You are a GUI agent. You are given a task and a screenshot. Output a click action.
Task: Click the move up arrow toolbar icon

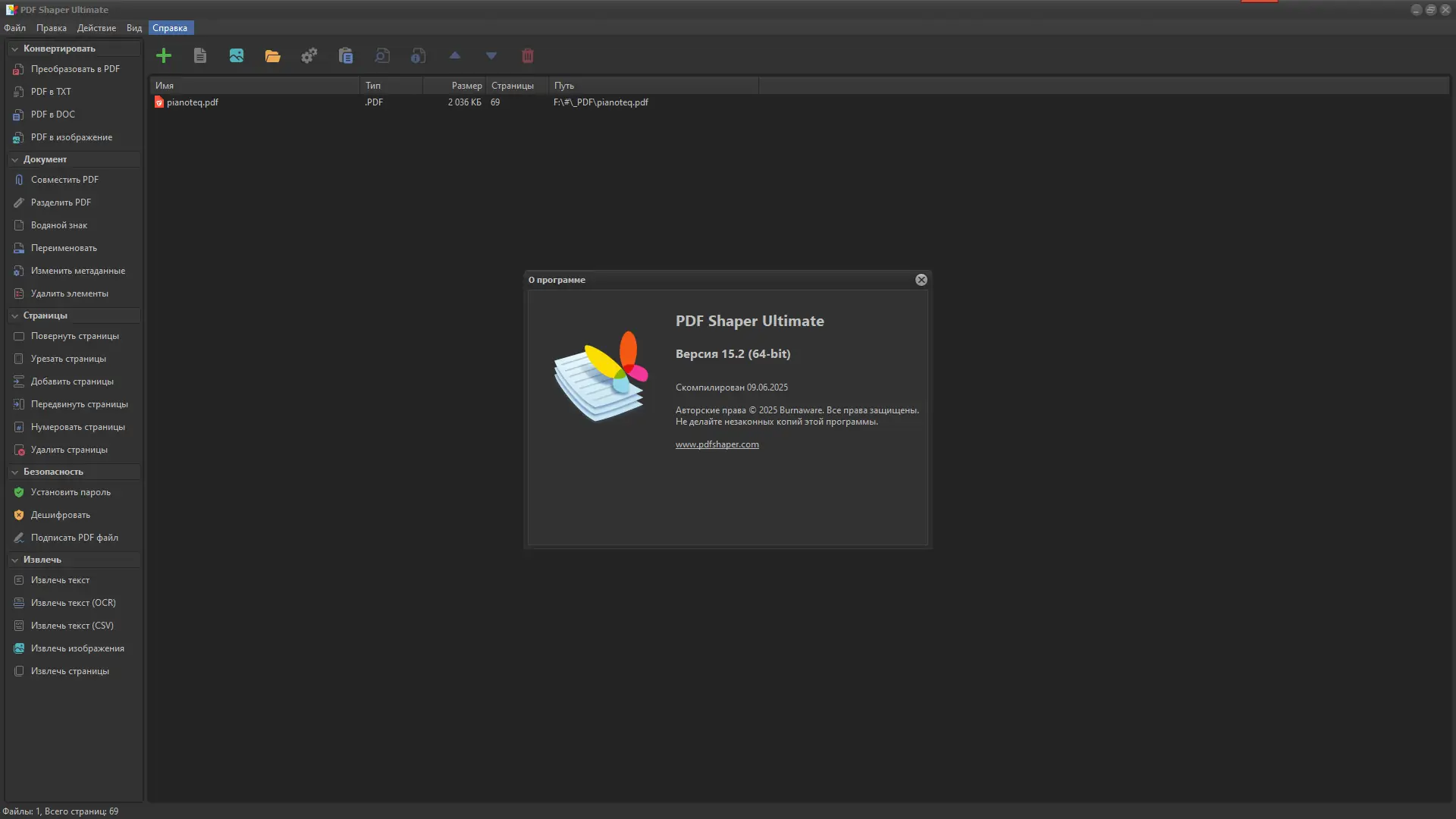coord(455,55)
